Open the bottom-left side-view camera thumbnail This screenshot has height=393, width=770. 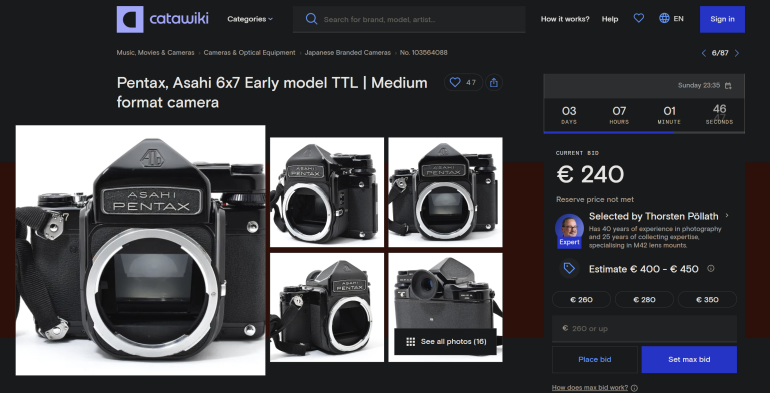pos(327,308)
